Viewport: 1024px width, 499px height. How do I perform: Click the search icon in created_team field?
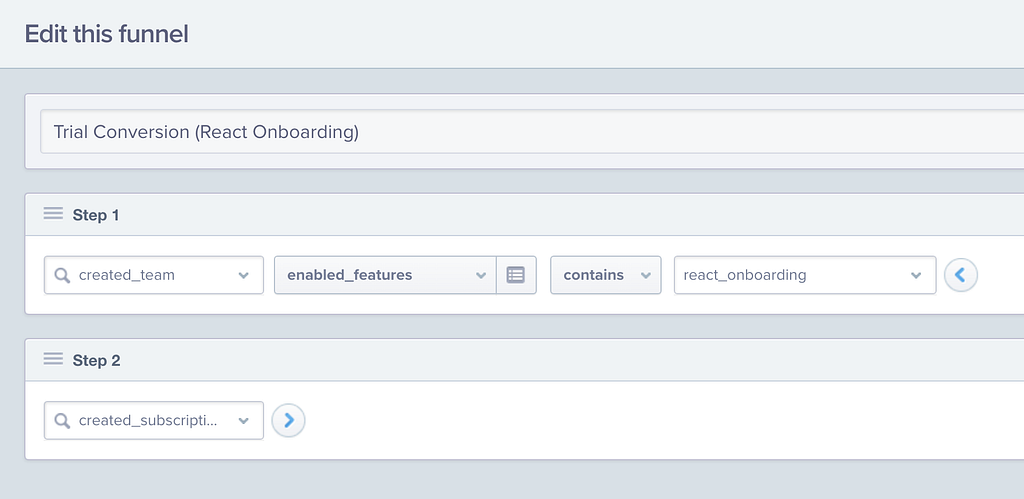click(x=62, y=275)
